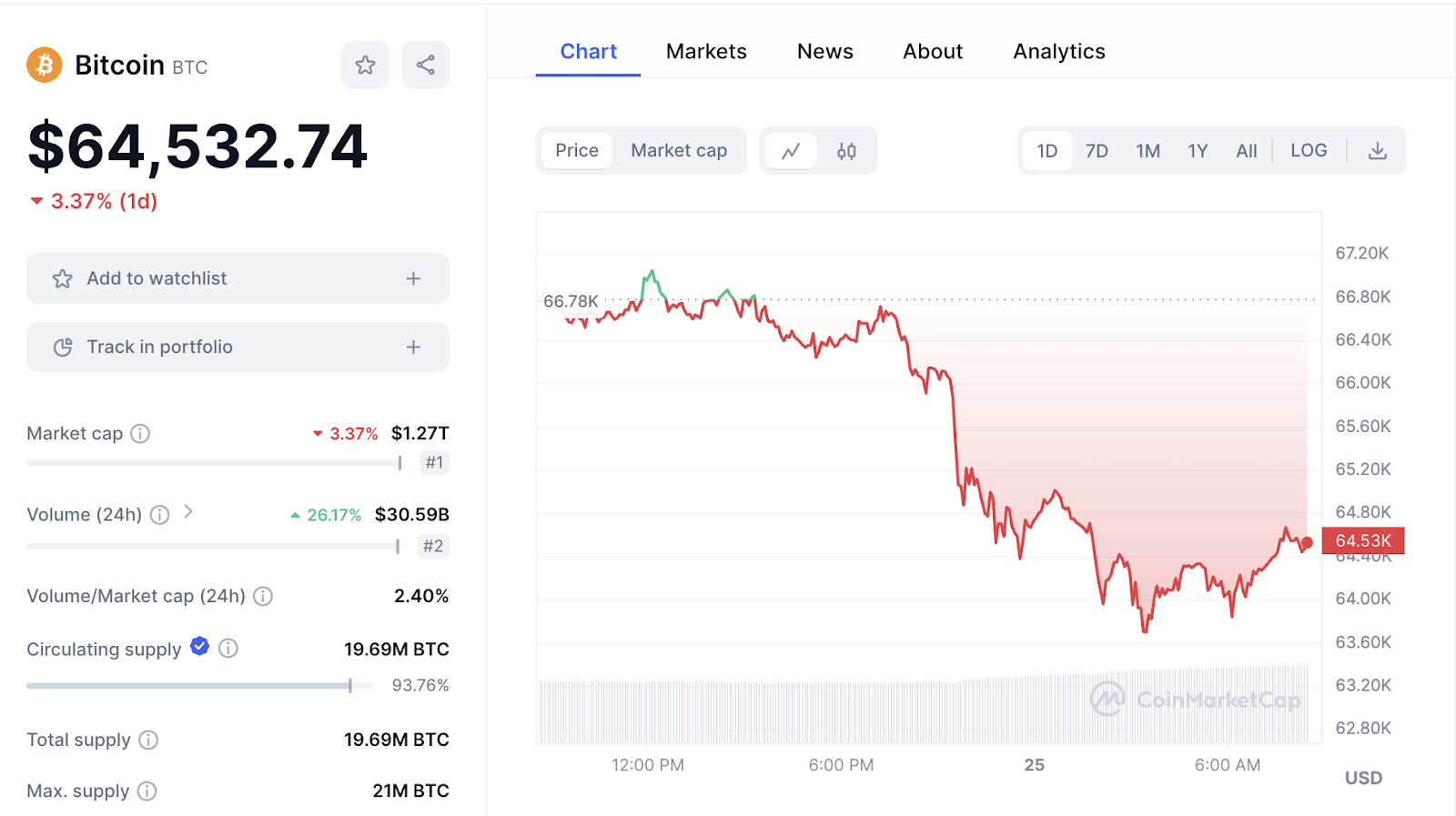The image size is (1456, 816).
Task: Switch to the Analytics tab
Action: [x=1059, y=52]
